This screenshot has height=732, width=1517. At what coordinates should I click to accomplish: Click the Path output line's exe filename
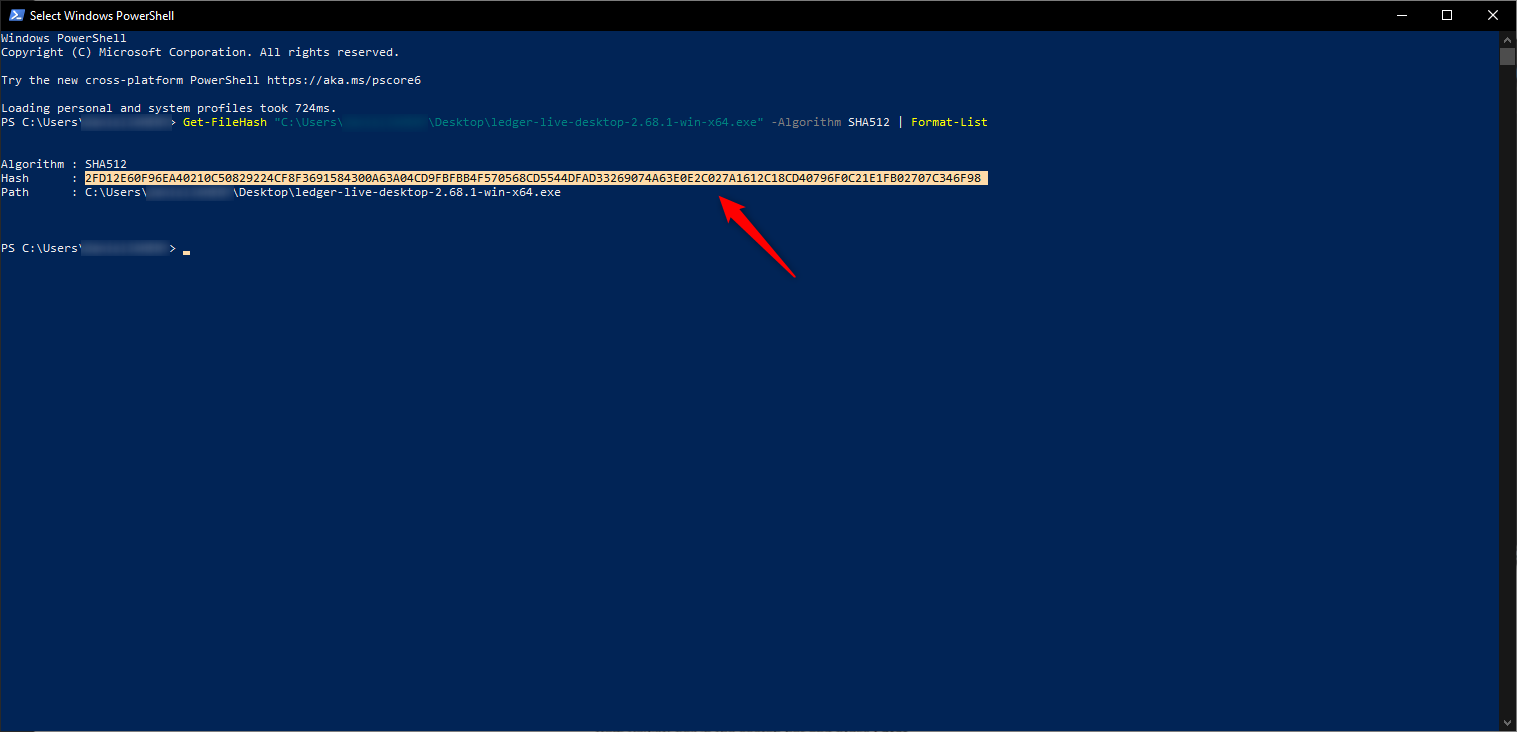pyautogui.click(x=400, y=192)
